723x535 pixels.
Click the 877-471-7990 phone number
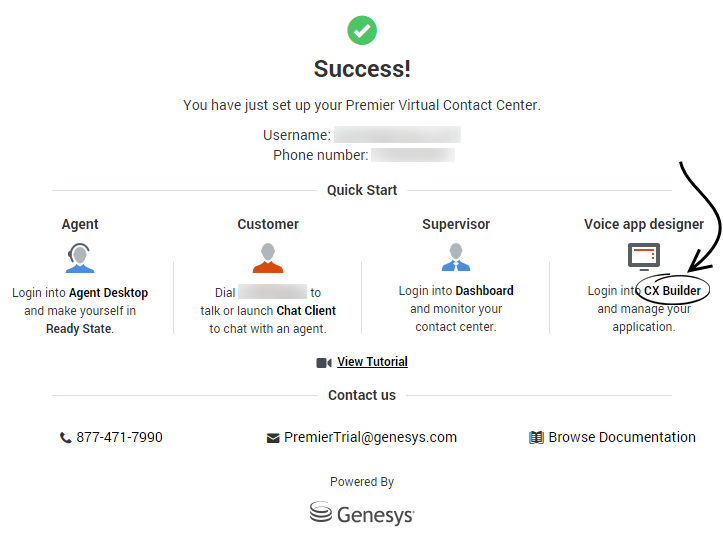click(x=119, y=437)
